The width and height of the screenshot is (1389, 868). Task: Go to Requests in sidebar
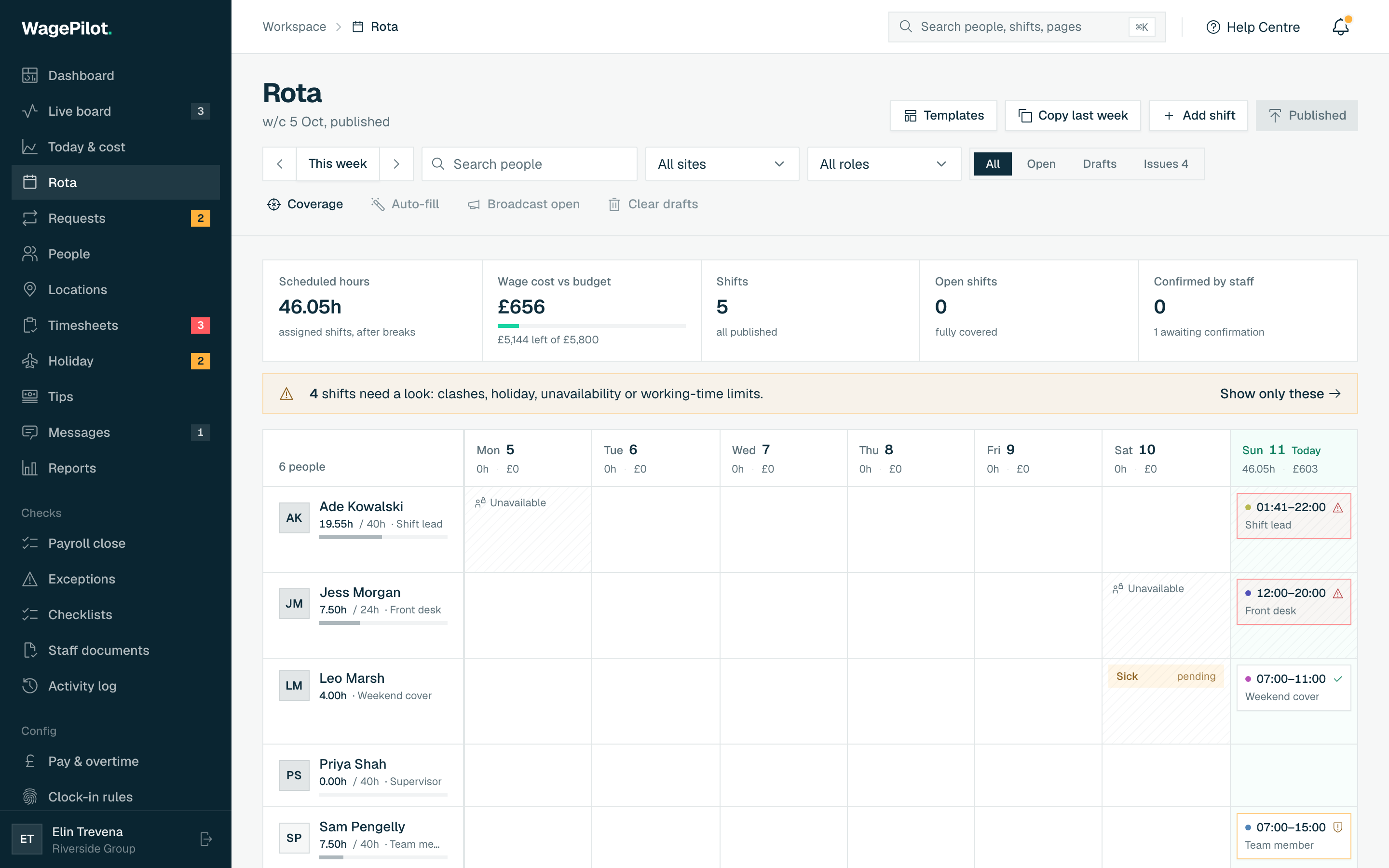coord(115,218)
